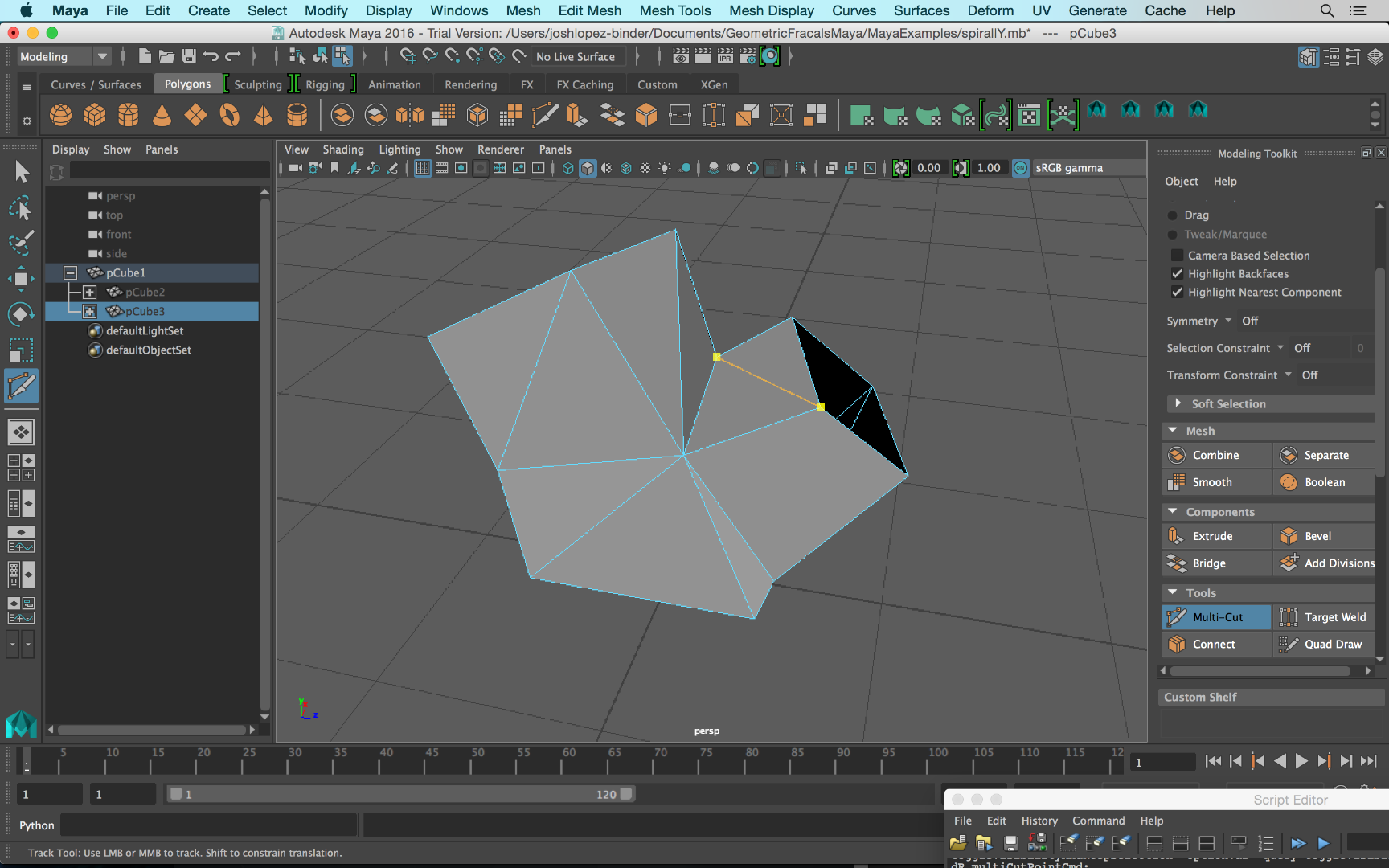Click the Combine button
The image size is (1389, 868).
coord(1216,456)
